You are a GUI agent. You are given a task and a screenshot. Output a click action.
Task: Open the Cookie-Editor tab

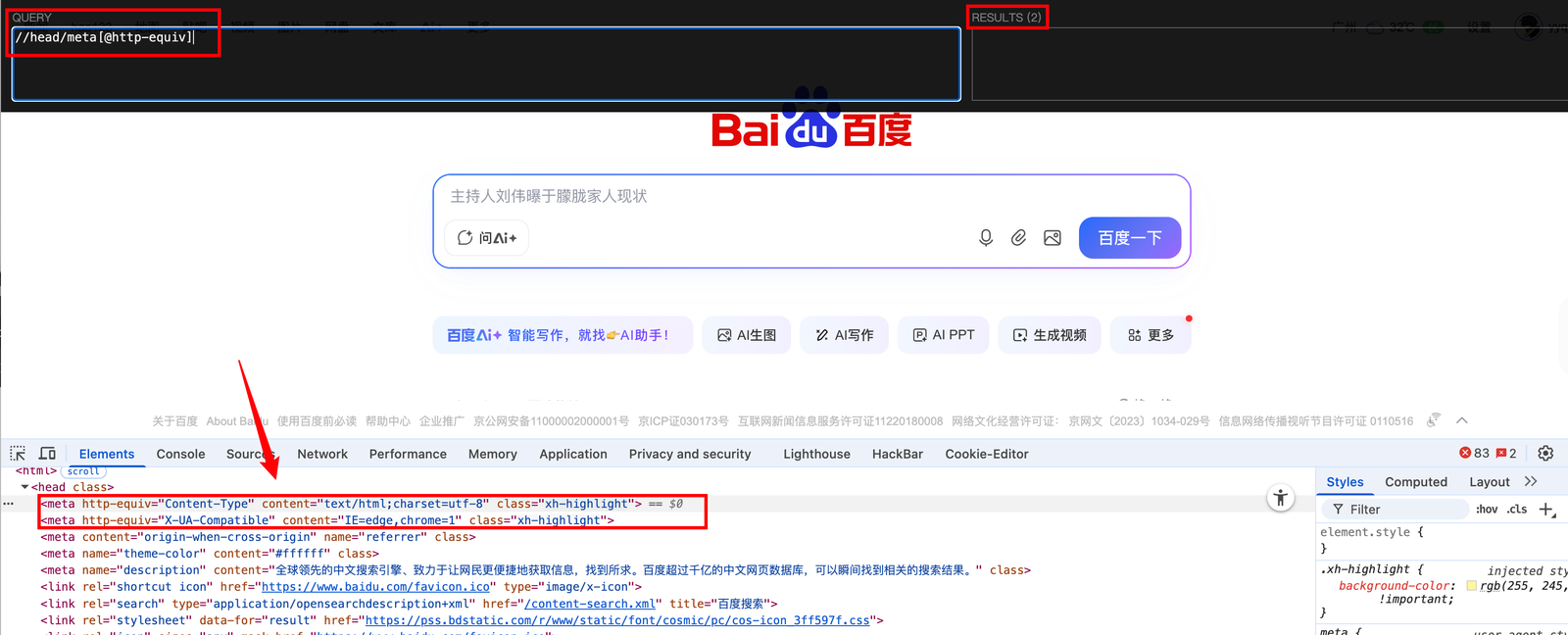coord(987,454)
